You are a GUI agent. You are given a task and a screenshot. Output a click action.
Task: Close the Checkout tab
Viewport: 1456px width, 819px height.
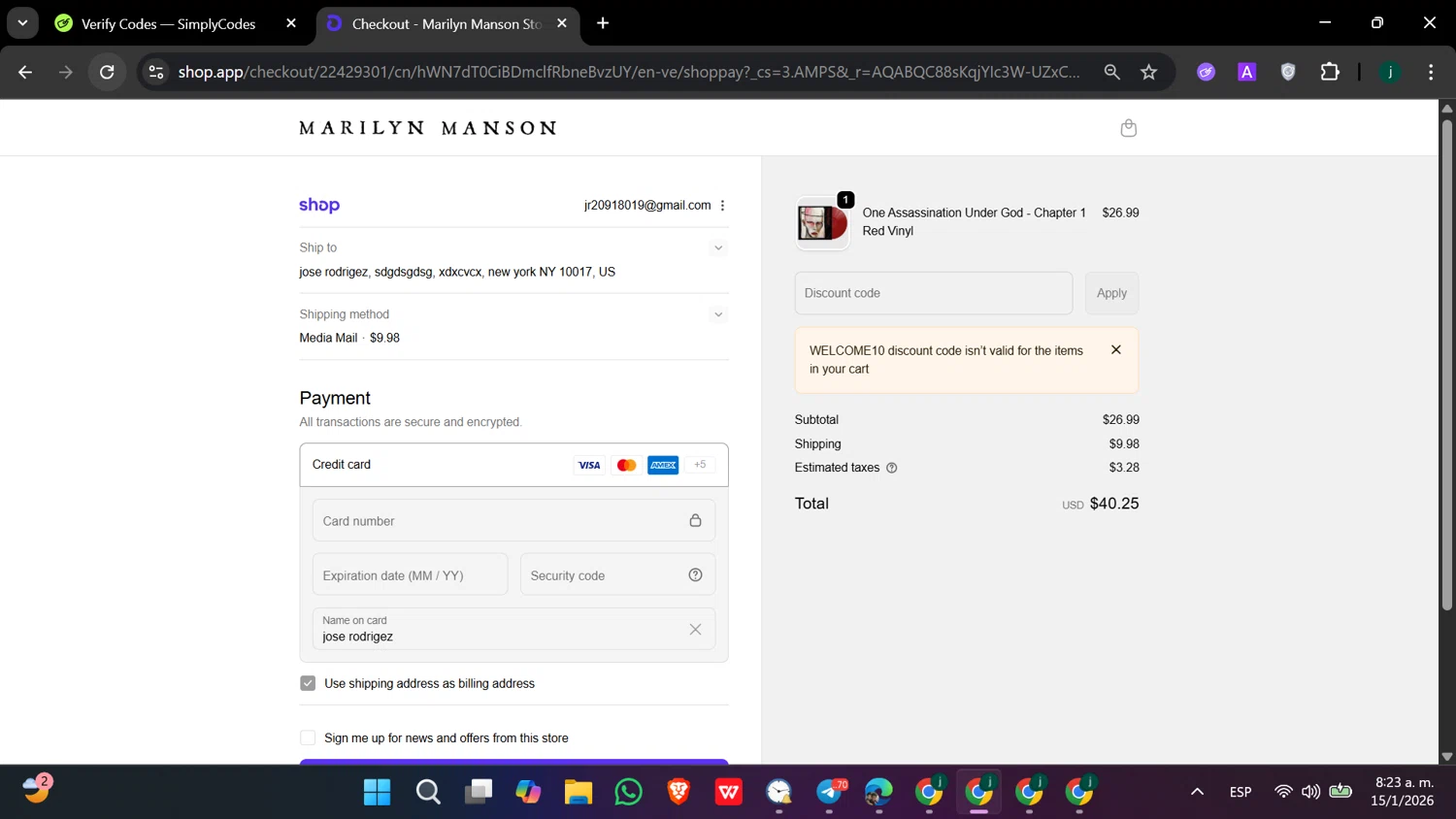coord(562,23)
